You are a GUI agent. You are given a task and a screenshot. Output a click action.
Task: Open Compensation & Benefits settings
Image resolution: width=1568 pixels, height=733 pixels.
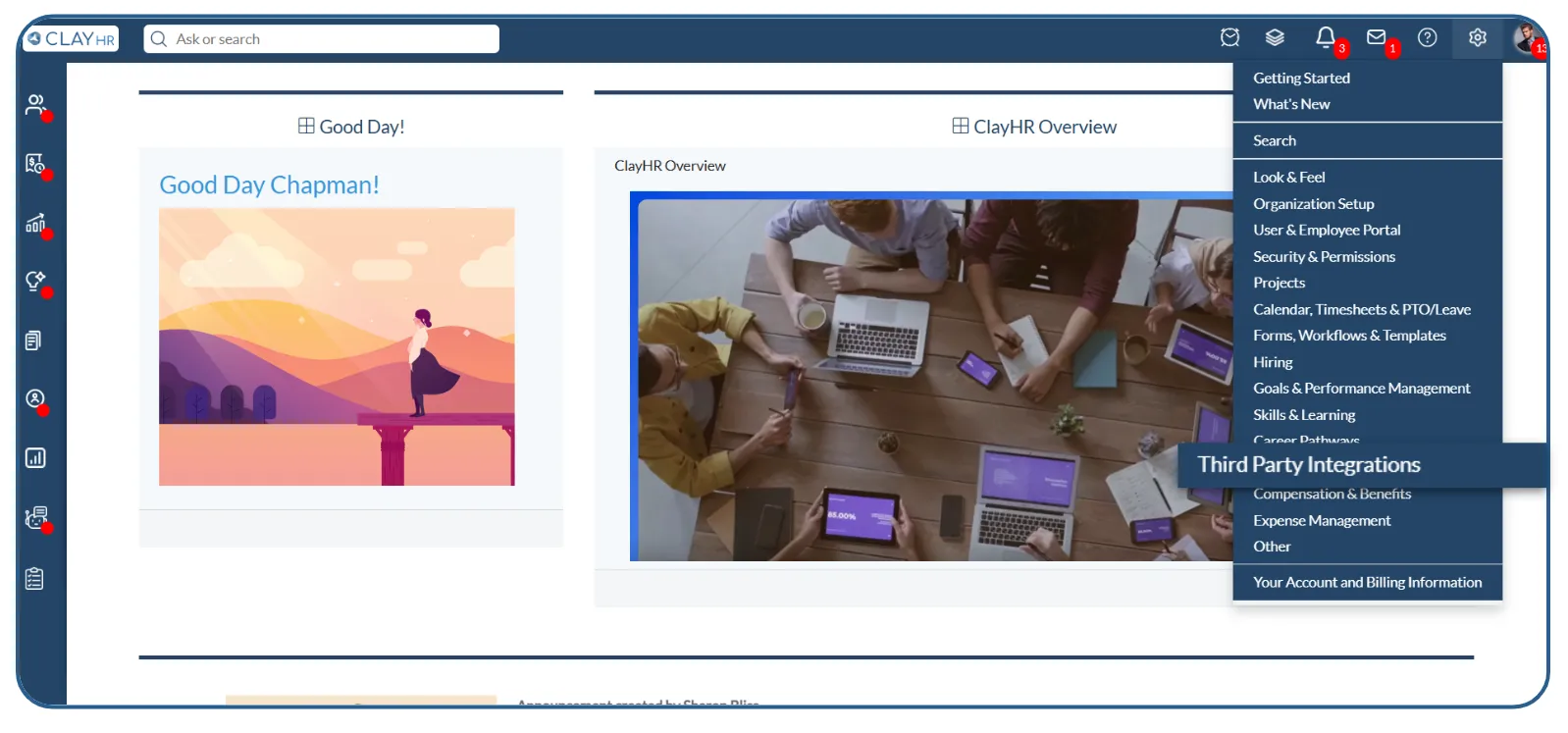coord(1332,494)
